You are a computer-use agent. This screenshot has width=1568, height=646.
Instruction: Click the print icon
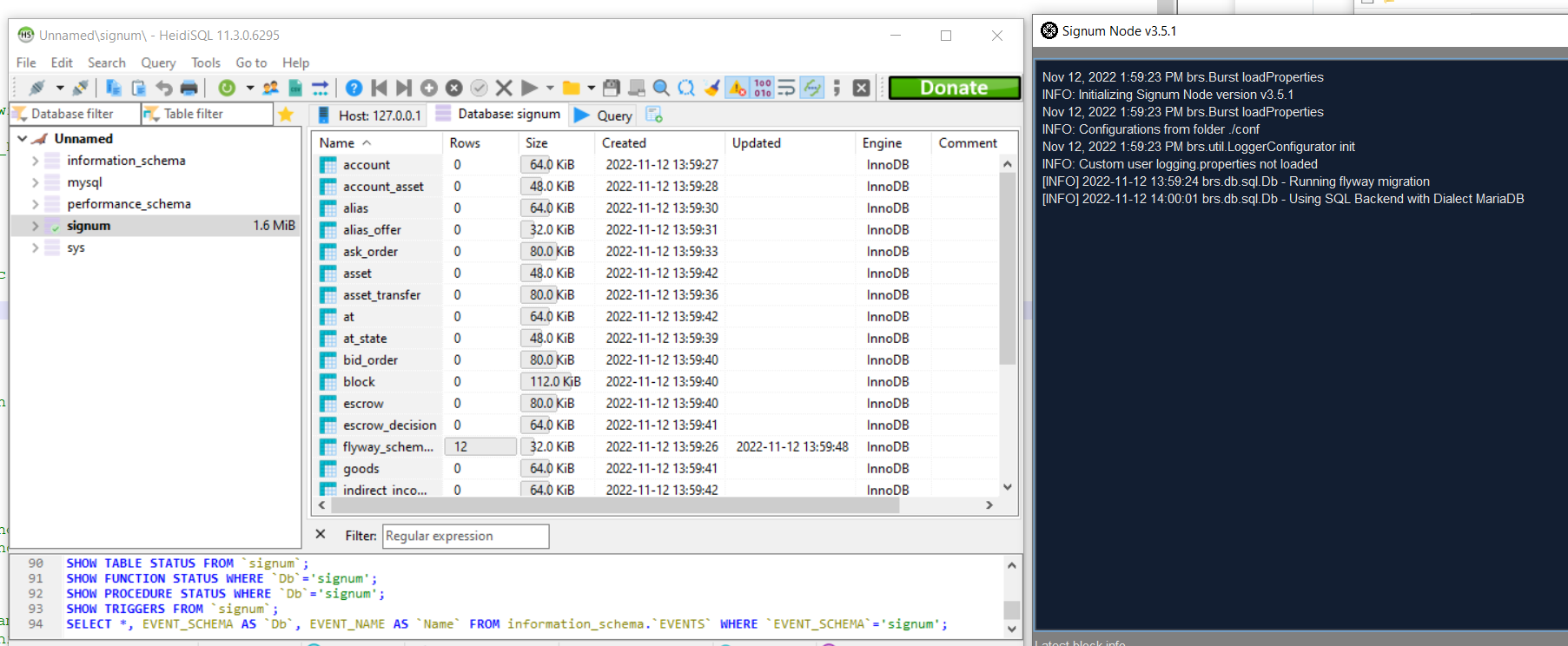(x=189, y=88)
